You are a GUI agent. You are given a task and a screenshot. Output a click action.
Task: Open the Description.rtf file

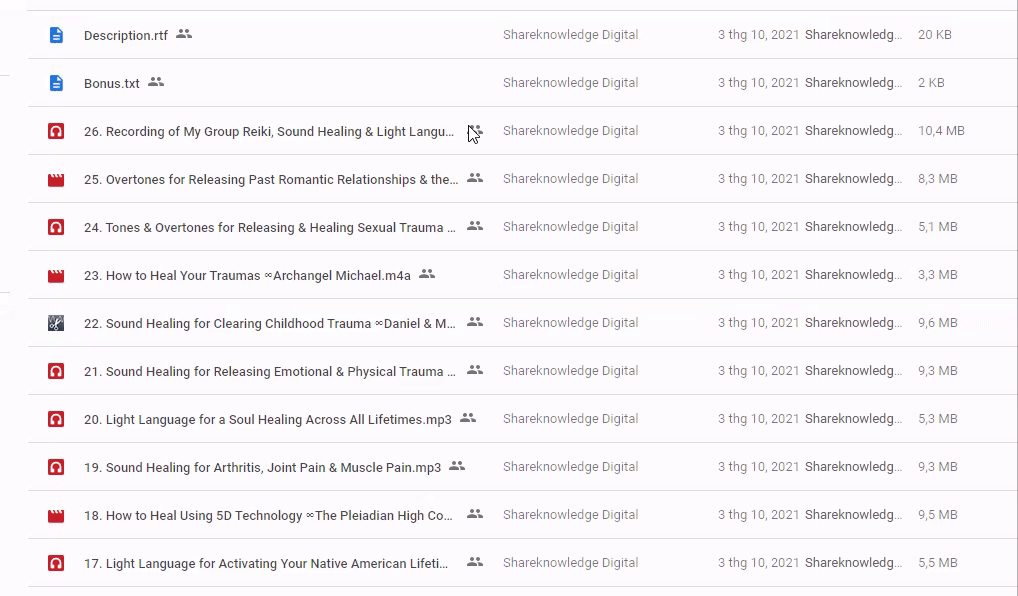pyautogui.click(x=126, y=35)
